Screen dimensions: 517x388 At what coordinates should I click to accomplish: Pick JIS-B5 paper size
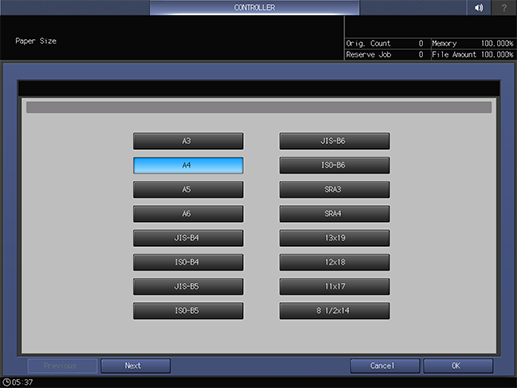[188, 286]
